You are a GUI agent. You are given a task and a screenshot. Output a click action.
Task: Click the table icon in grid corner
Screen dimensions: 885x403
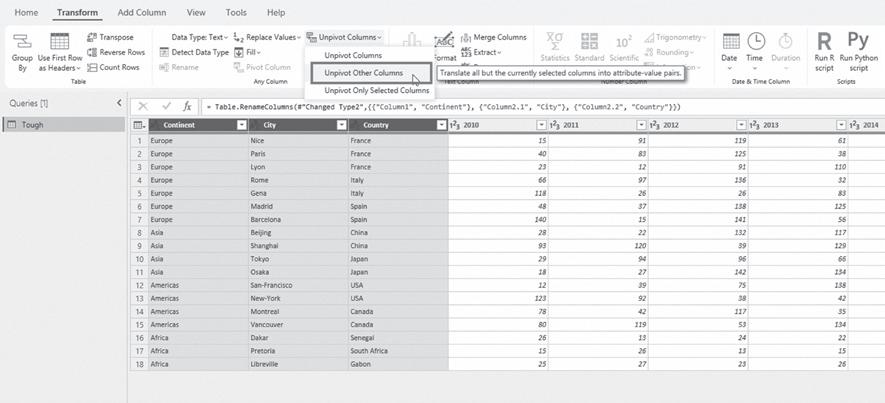coord(139,125)
